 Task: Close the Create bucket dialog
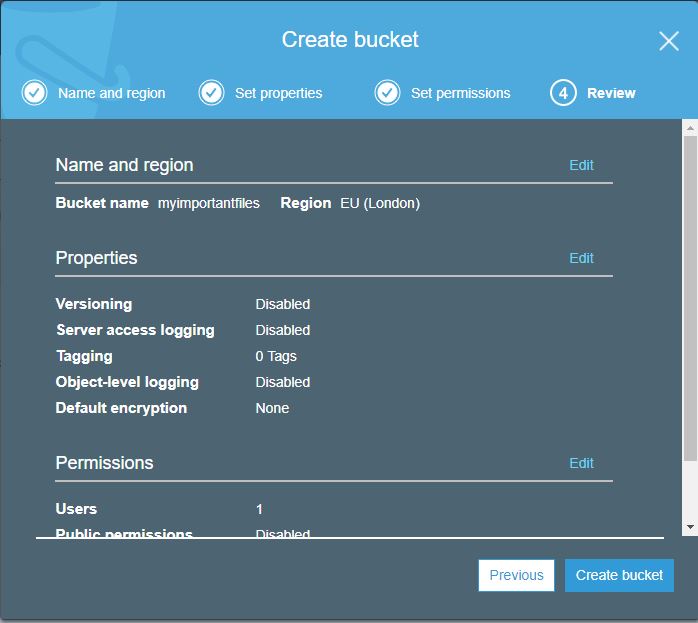[x=668, y=41]
